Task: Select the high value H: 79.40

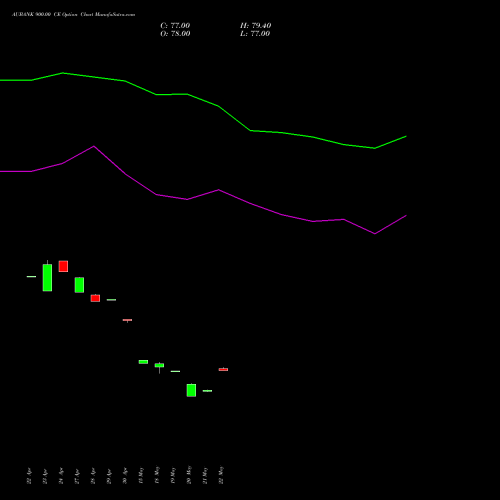Action: click(x=255, y=26)
